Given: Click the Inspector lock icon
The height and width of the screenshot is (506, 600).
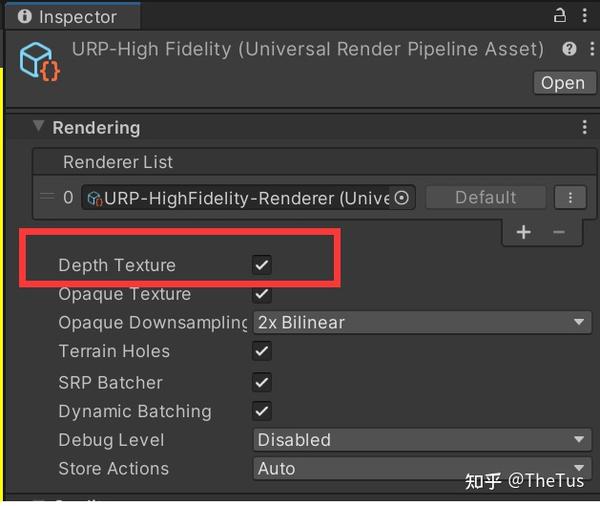Looking at the screenshot, I should point(560,15).
